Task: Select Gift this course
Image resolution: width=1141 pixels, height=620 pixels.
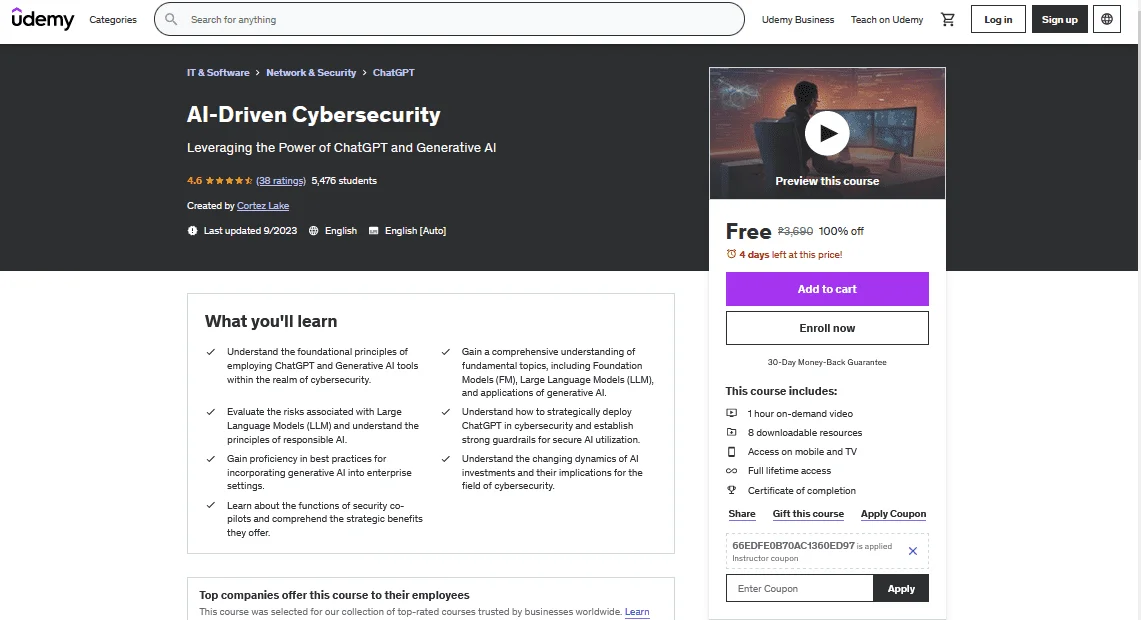Action: point(808,514)
